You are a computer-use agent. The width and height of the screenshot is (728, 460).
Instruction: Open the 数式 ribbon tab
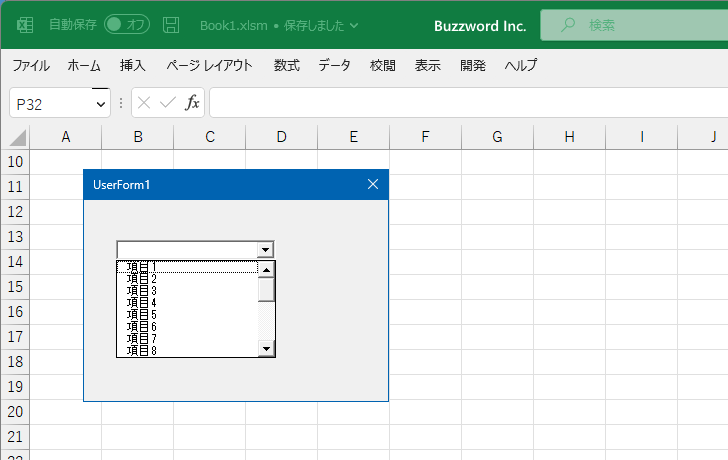(286, 65)
